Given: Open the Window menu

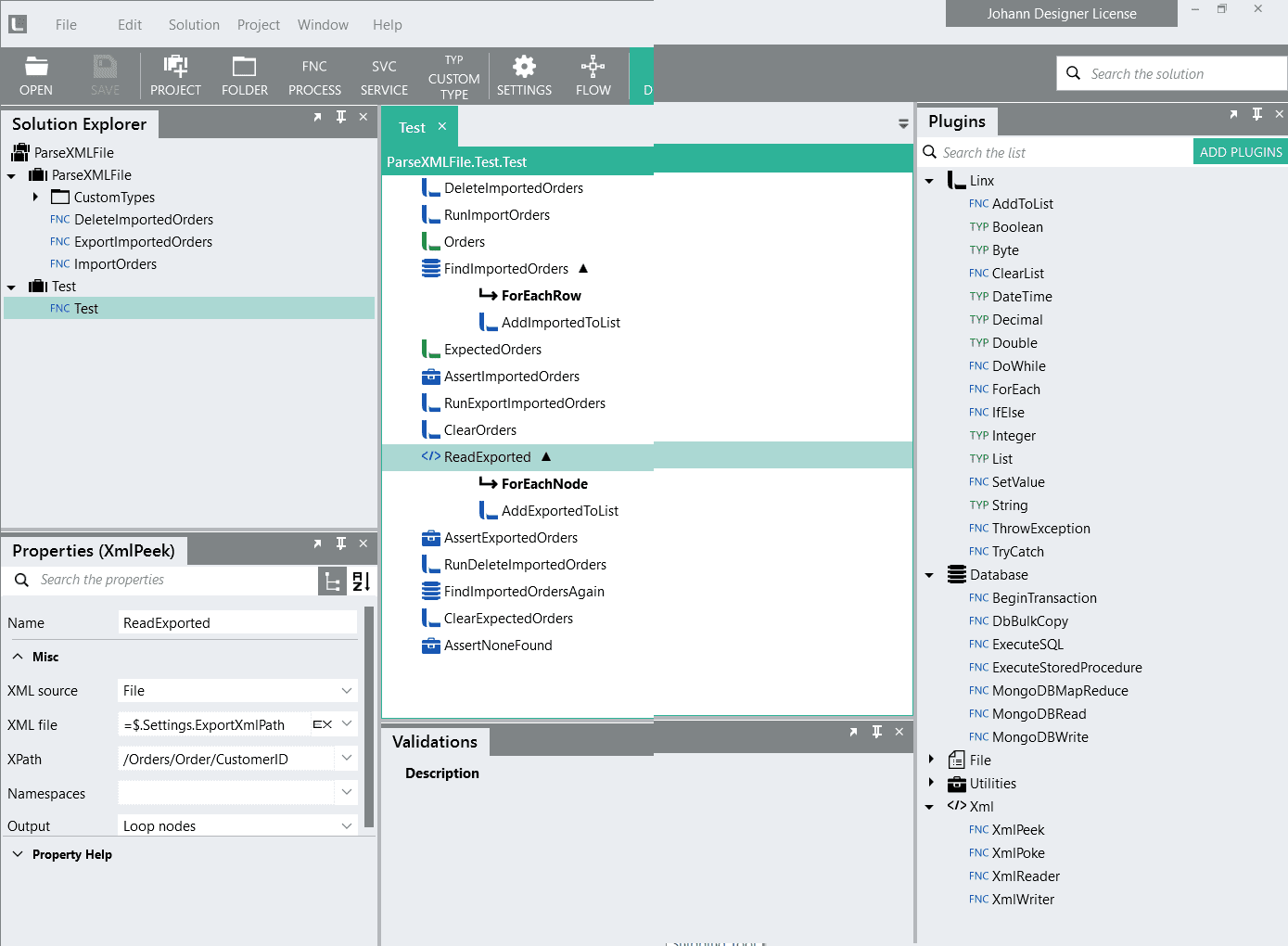Looking at the screenshot, I should (323, 25).
